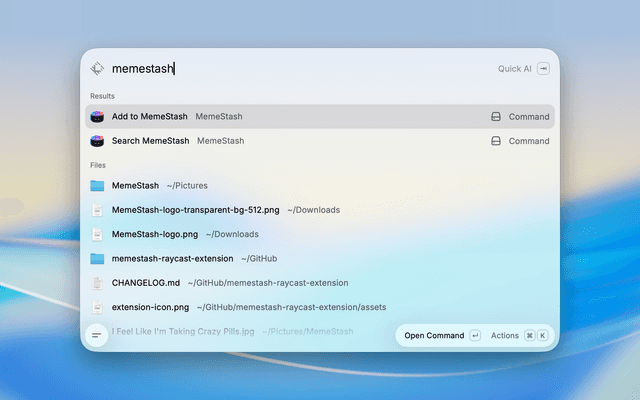
Task: Select the Add to MemeStash result row
Action: point(320,117)
